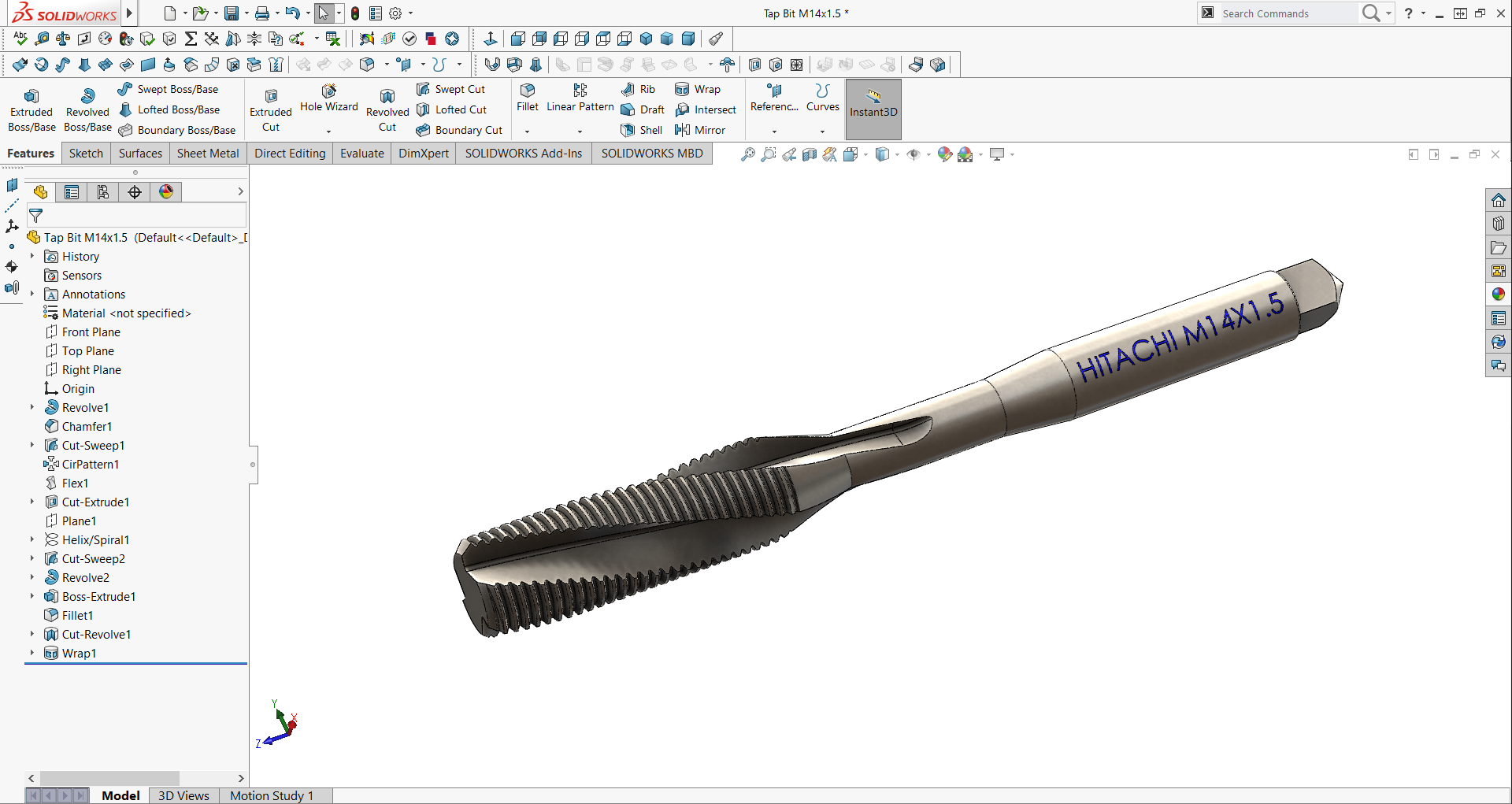Select Boundary Boss/Base
The height and width of the screenshot is (804, 1512).
[177, 130]
